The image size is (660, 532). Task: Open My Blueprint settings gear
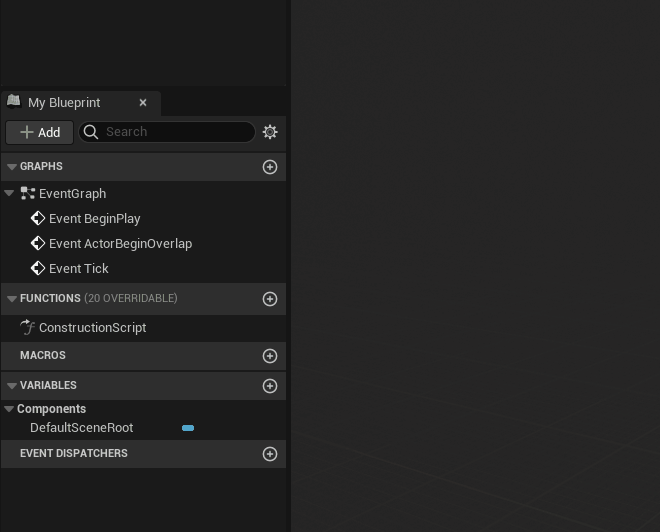click(x=270, y=132)
